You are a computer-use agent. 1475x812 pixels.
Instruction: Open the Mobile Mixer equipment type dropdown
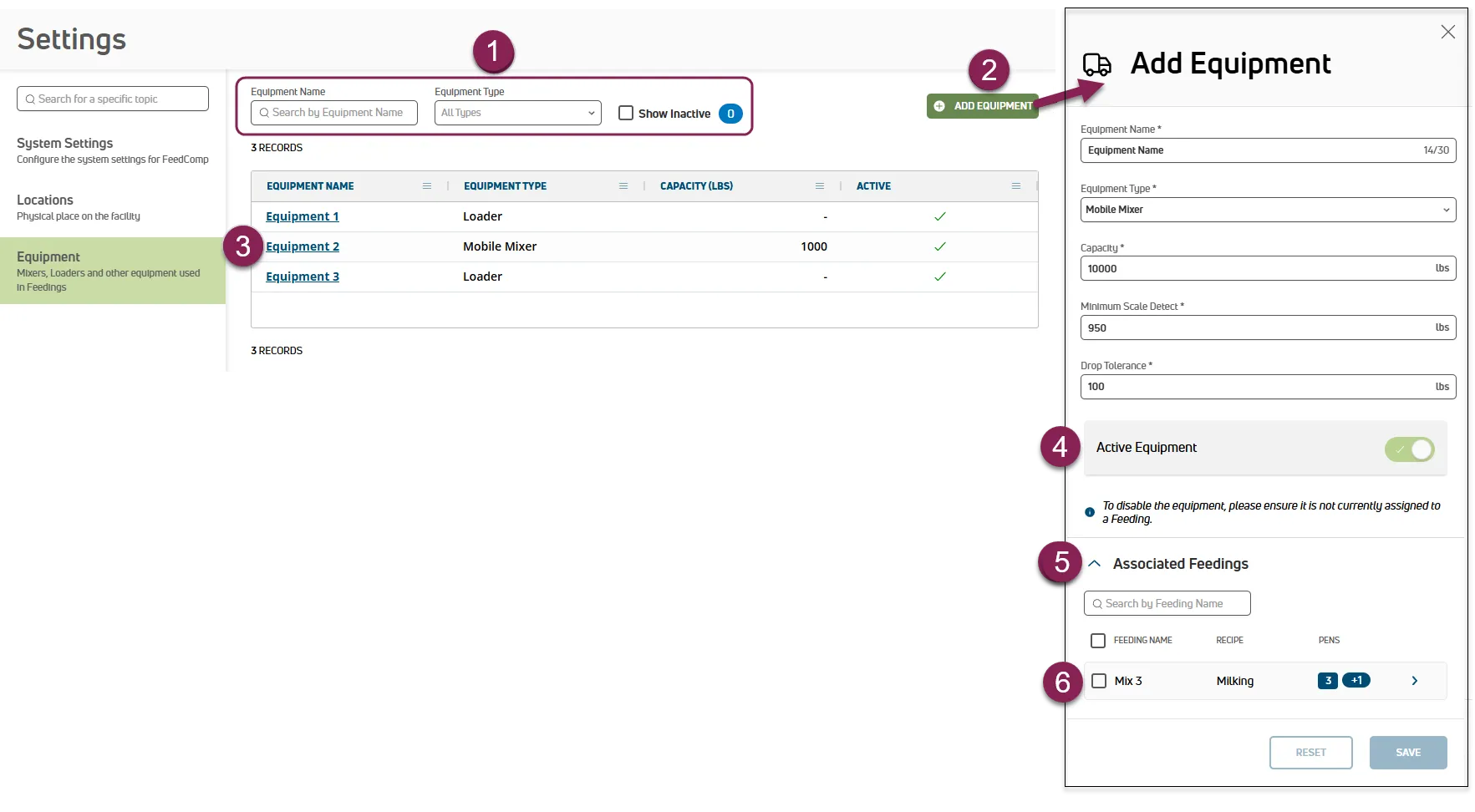coord(1268,210)
